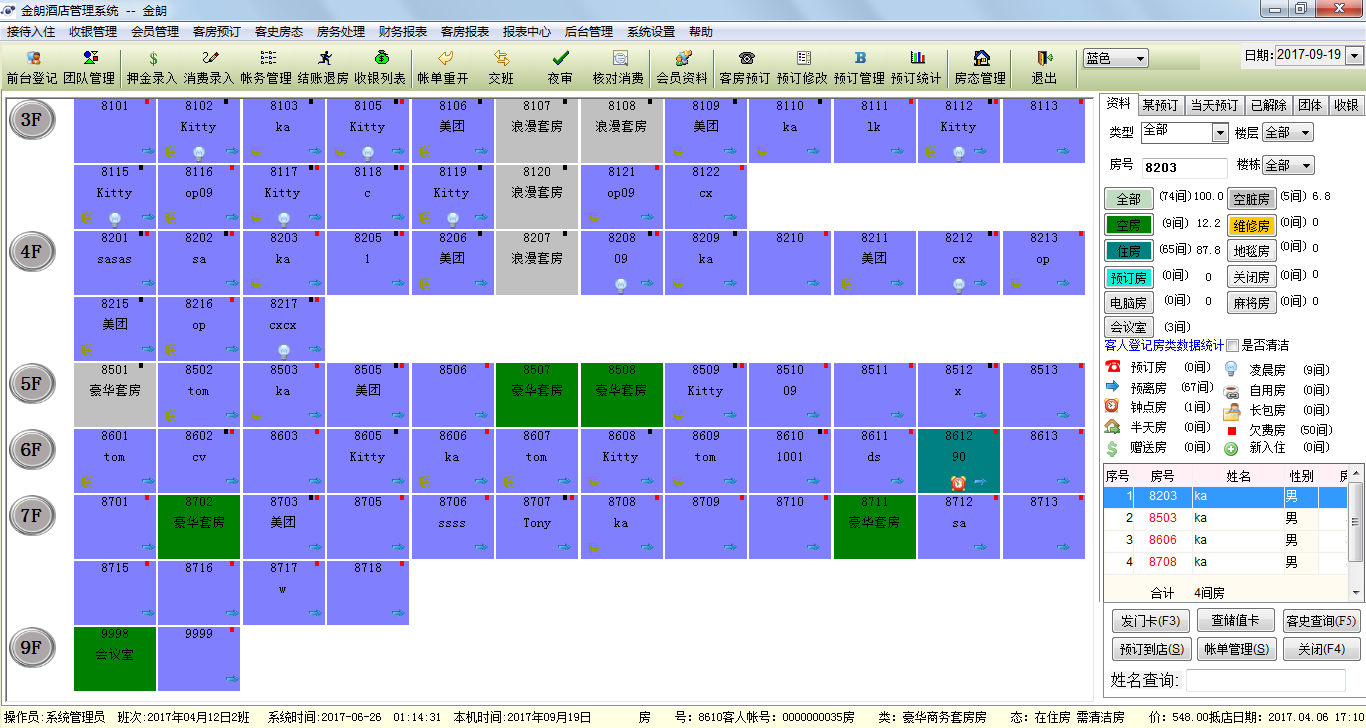Click the 半天房 house legend icon
Viewport: 1366px width, 728px height.
pos(1112,427)
